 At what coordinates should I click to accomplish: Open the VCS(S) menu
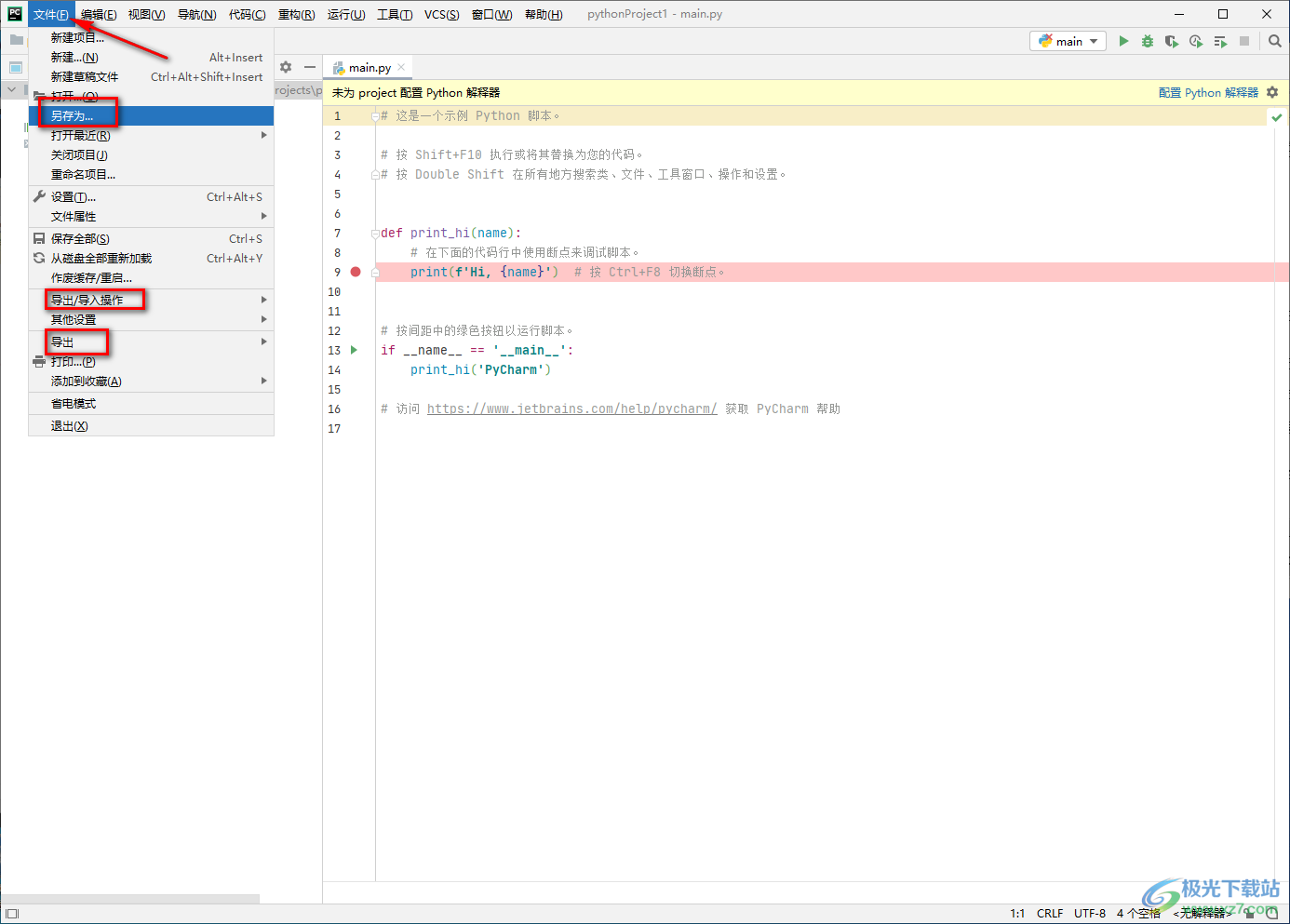pyautogui.click(x=441, y=14)
